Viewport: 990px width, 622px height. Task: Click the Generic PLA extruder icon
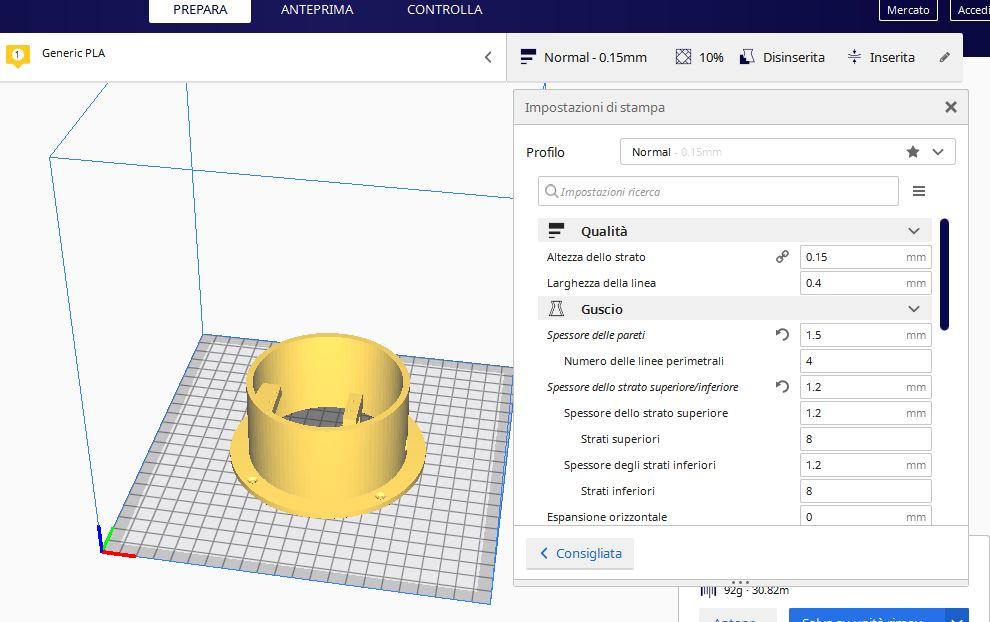coord(18,55)
